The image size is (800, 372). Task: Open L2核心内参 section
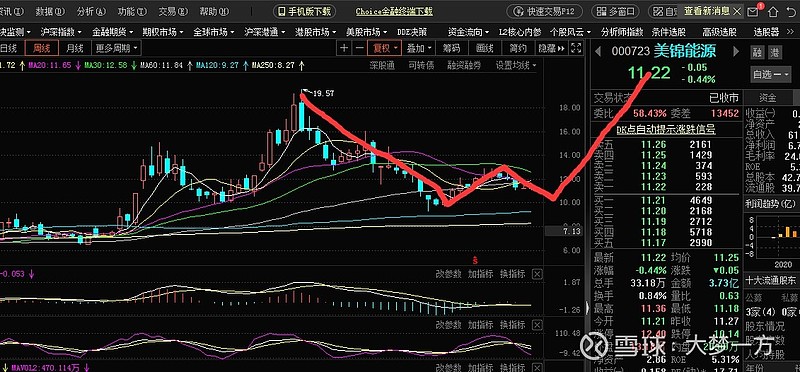(x=519, y=32)
